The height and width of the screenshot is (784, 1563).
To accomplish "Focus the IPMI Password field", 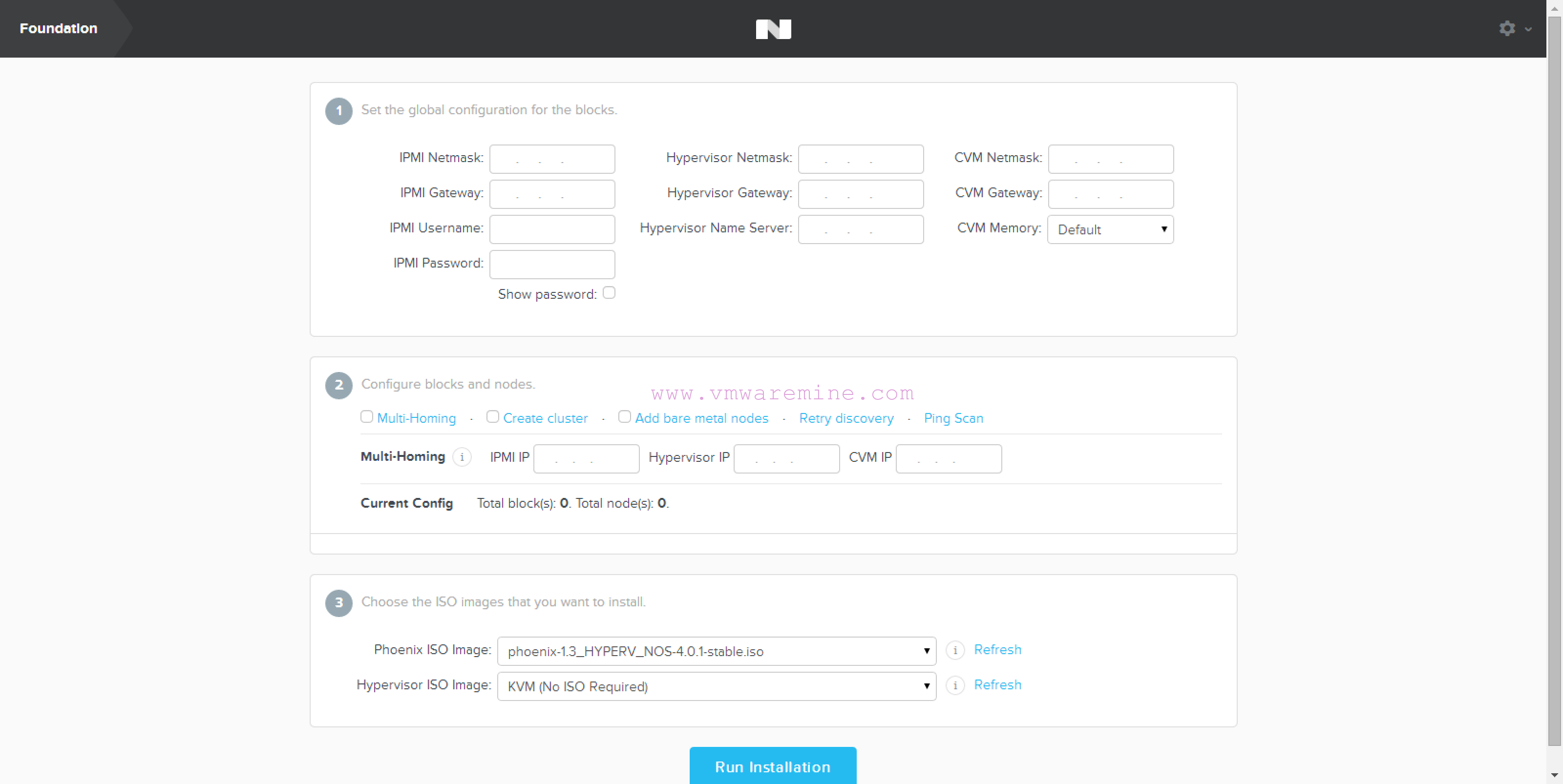I will pos(552,265).
